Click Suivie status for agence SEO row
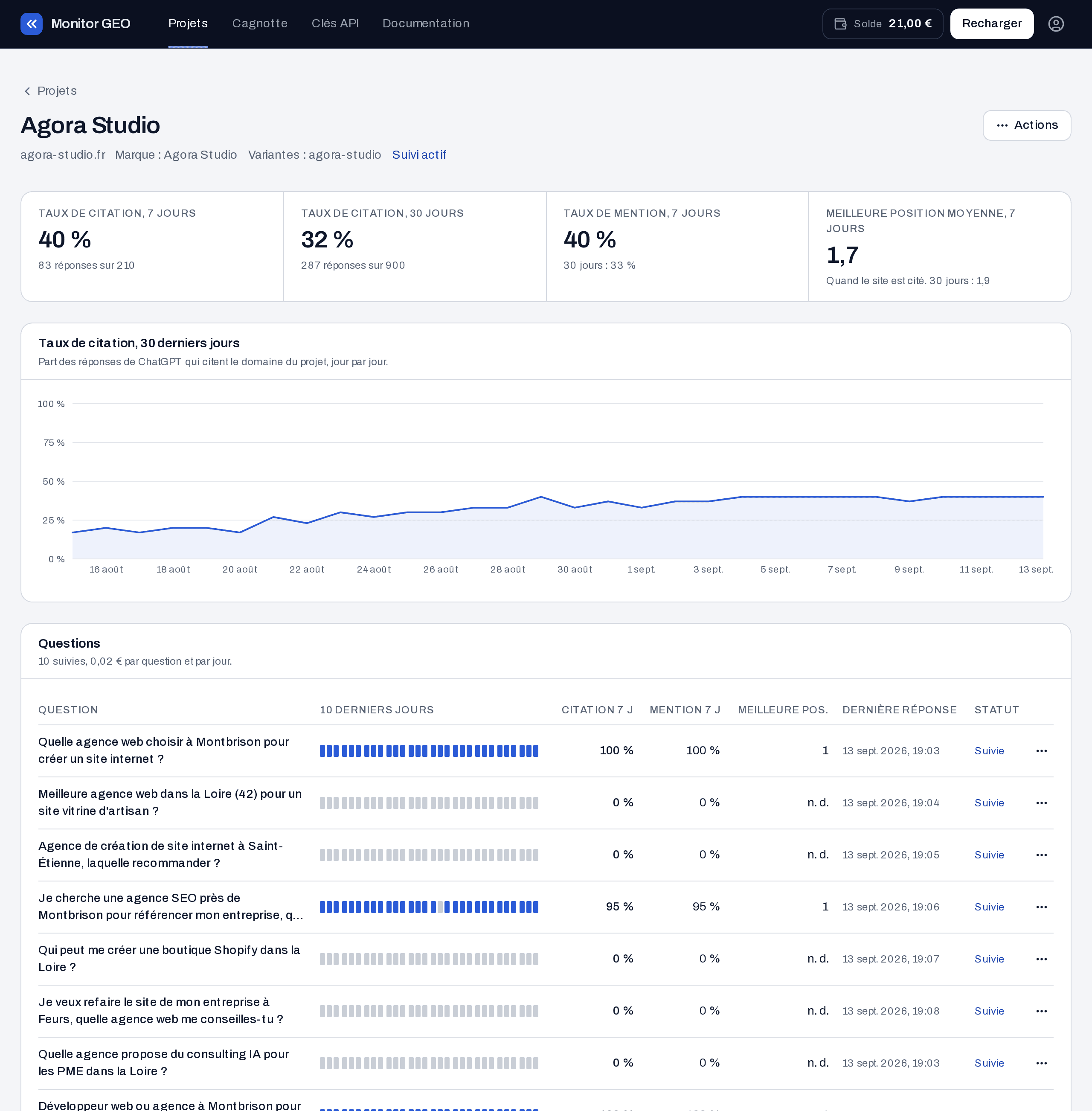The width and height of the screenshot is (1092, 1111). pos(989,907)
